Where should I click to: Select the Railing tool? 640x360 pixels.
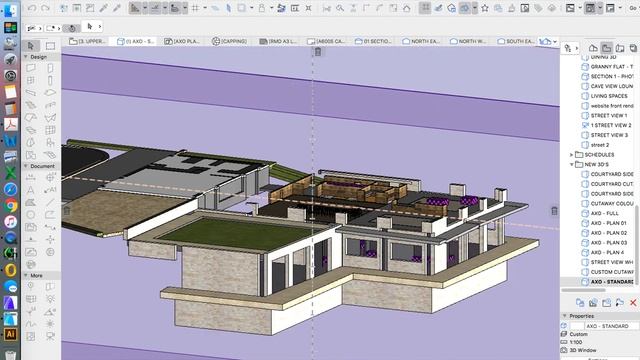point(50,105)
